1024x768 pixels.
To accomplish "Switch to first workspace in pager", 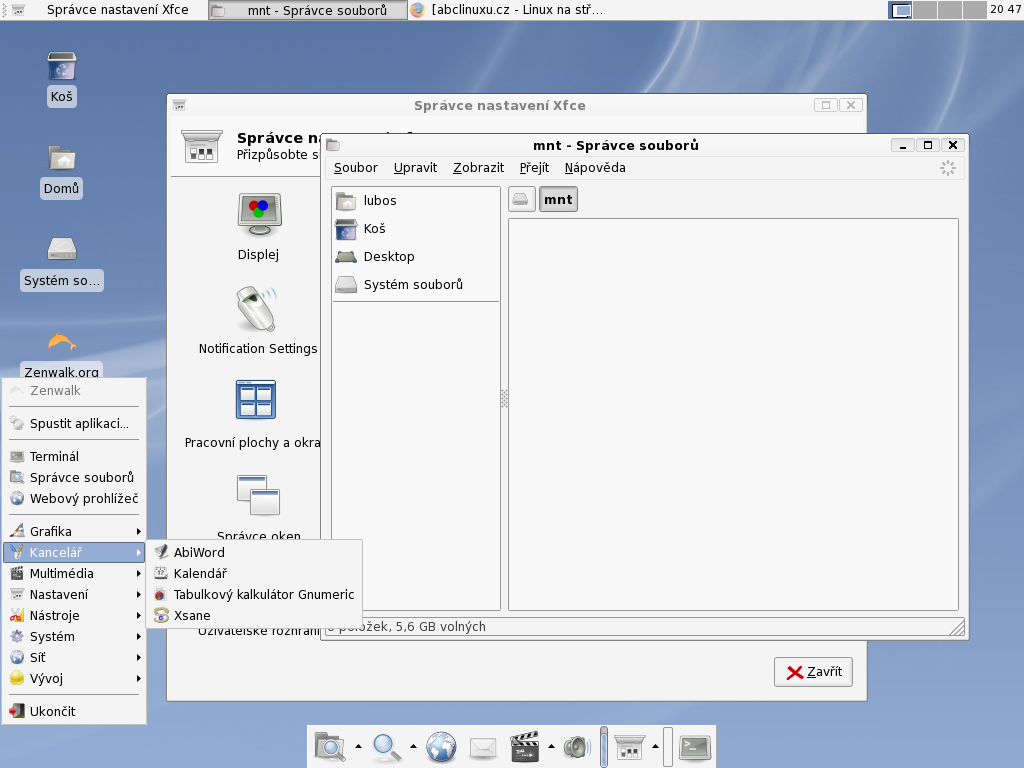I will (x=901, y=10).
